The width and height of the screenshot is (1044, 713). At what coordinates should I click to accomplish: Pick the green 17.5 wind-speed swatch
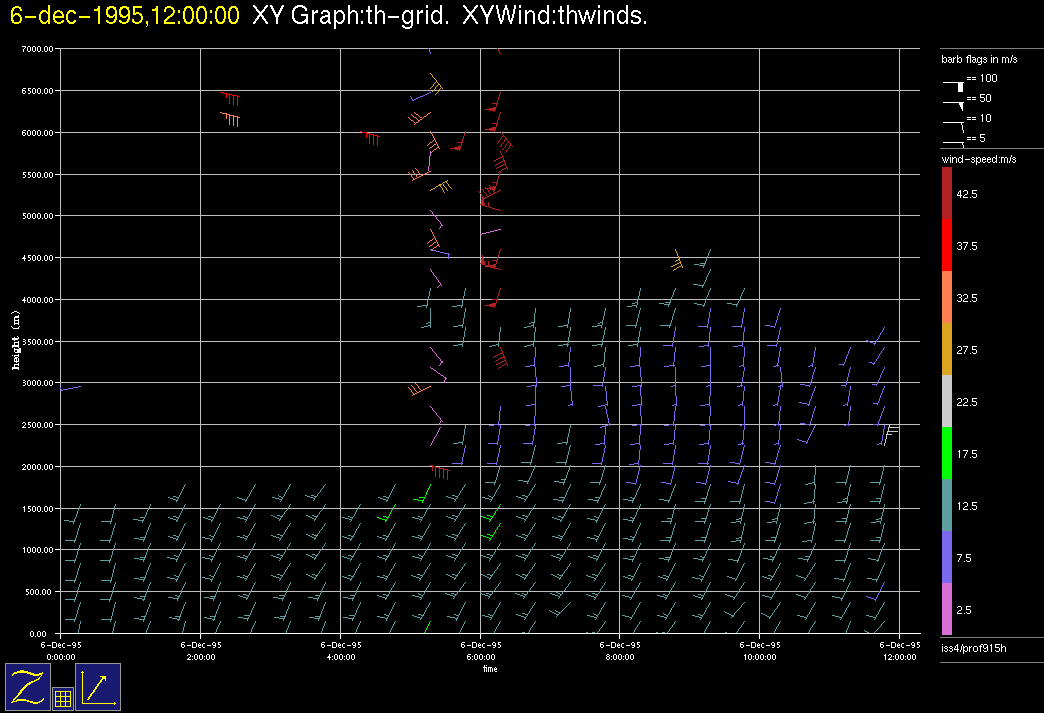pos(947,453)
